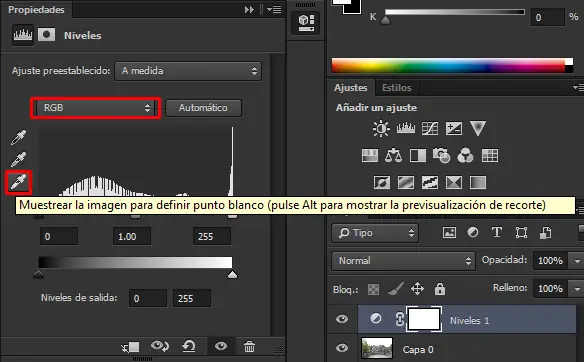This screenshot has width=584, height=362.
Task: Click the output levels white slider handle
Action: coord(232,275)
